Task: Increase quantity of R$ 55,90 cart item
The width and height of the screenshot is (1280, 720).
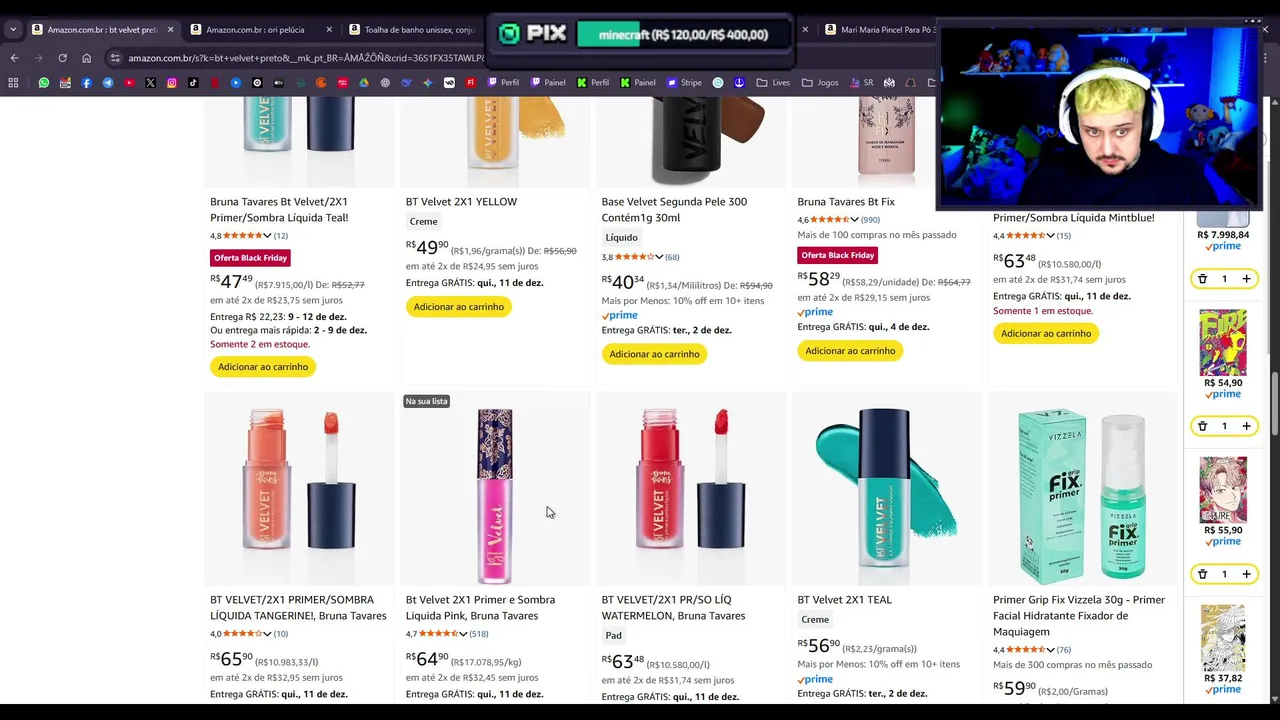Action: (1246, 574)
